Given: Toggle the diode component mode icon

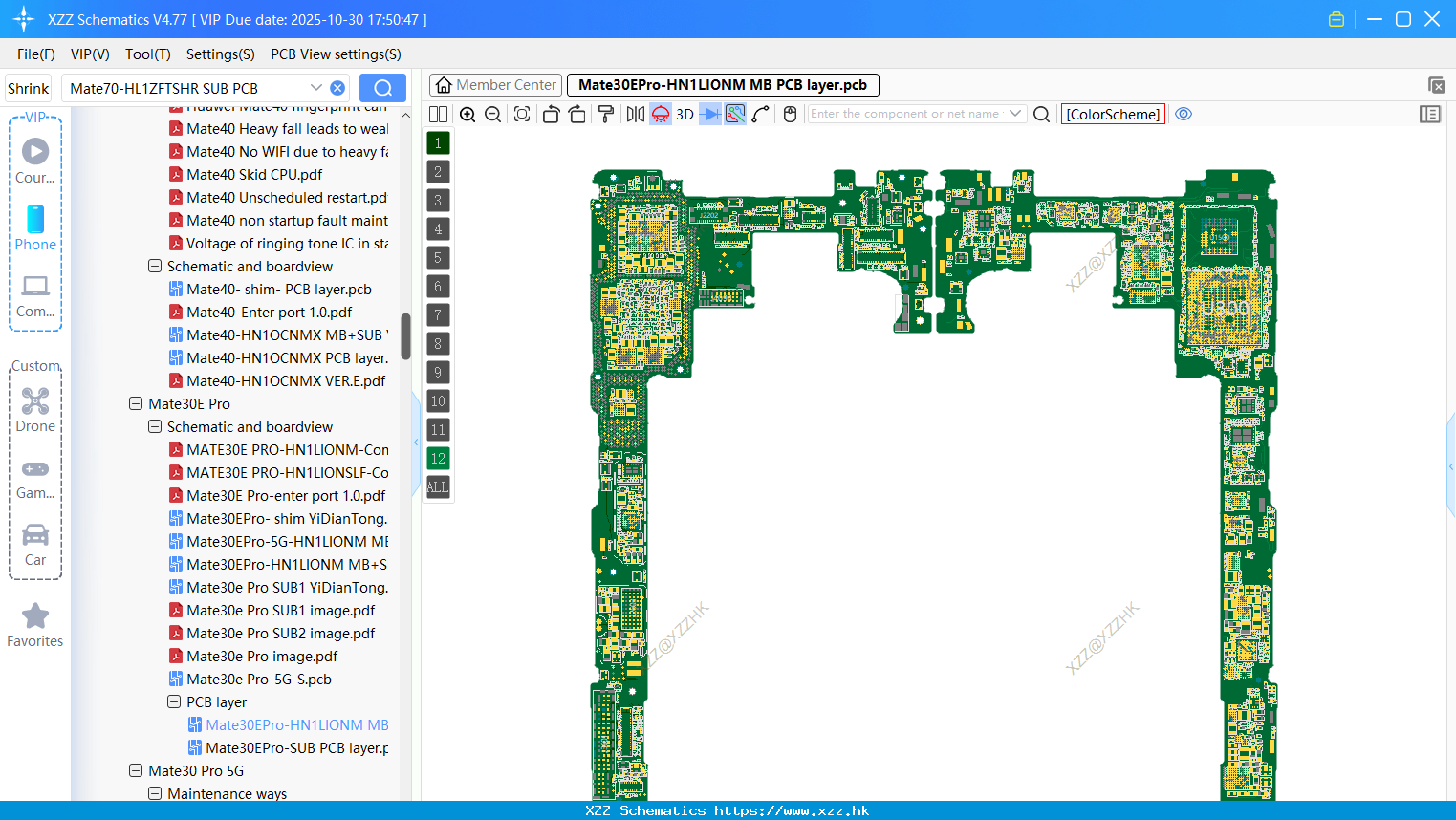Looking at the screenshot, I should click(710, 114).
